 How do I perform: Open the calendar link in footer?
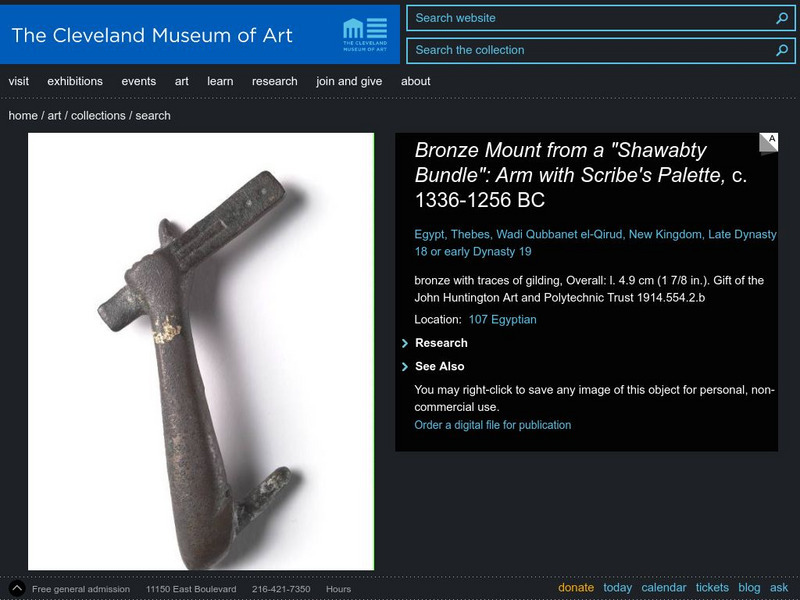click(x=664, y=588)
